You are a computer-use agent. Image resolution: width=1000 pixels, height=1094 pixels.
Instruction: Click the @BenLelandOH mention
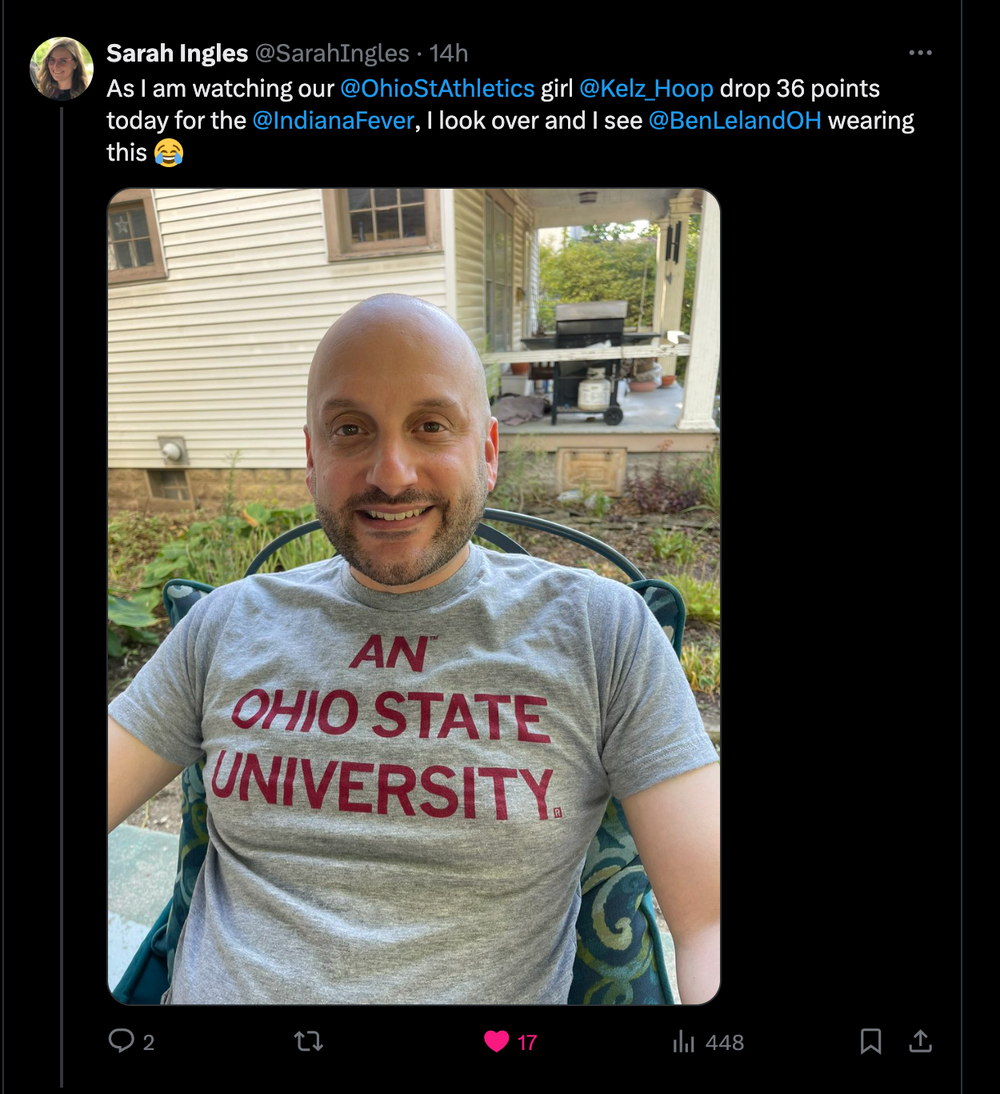(735, 120)
